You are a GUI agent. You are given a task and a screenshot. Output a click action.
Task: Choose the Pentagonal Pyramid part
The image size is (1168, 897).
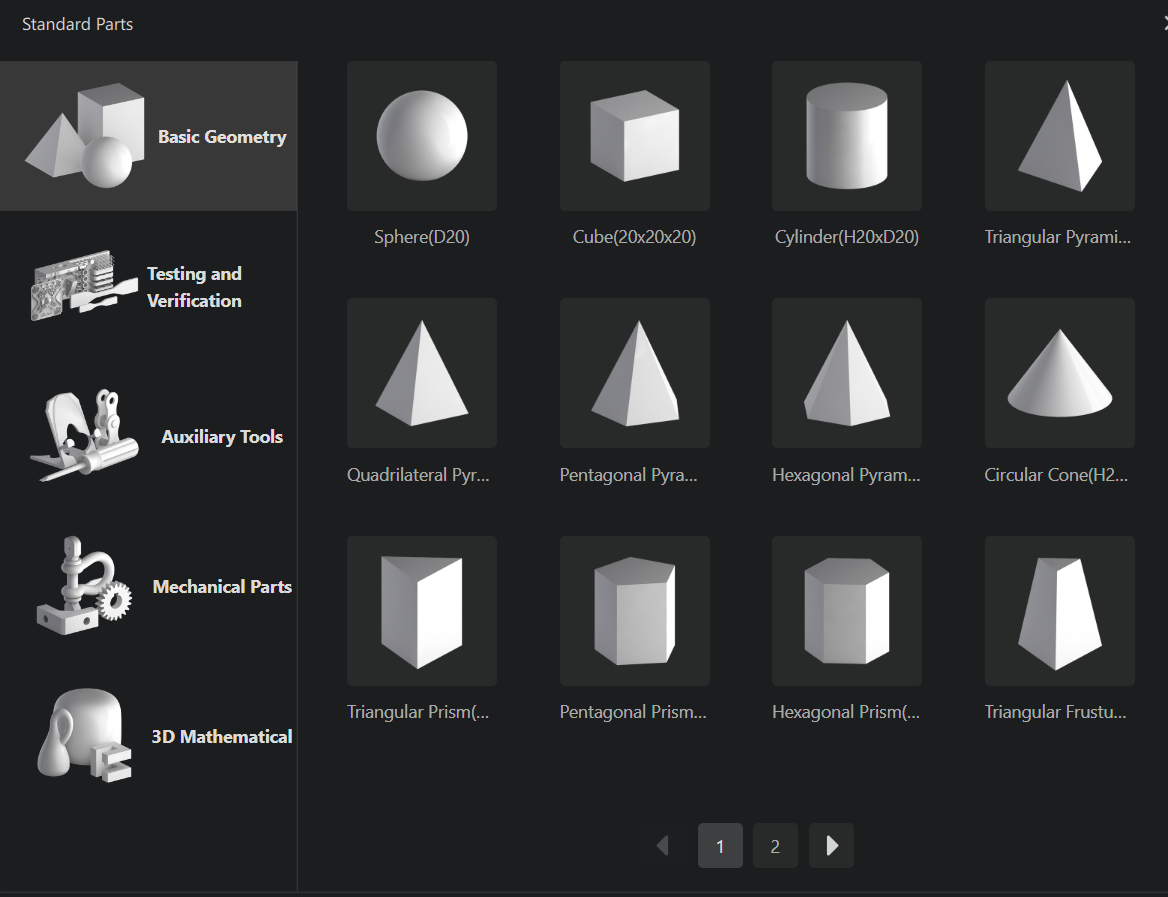[634, 373]
